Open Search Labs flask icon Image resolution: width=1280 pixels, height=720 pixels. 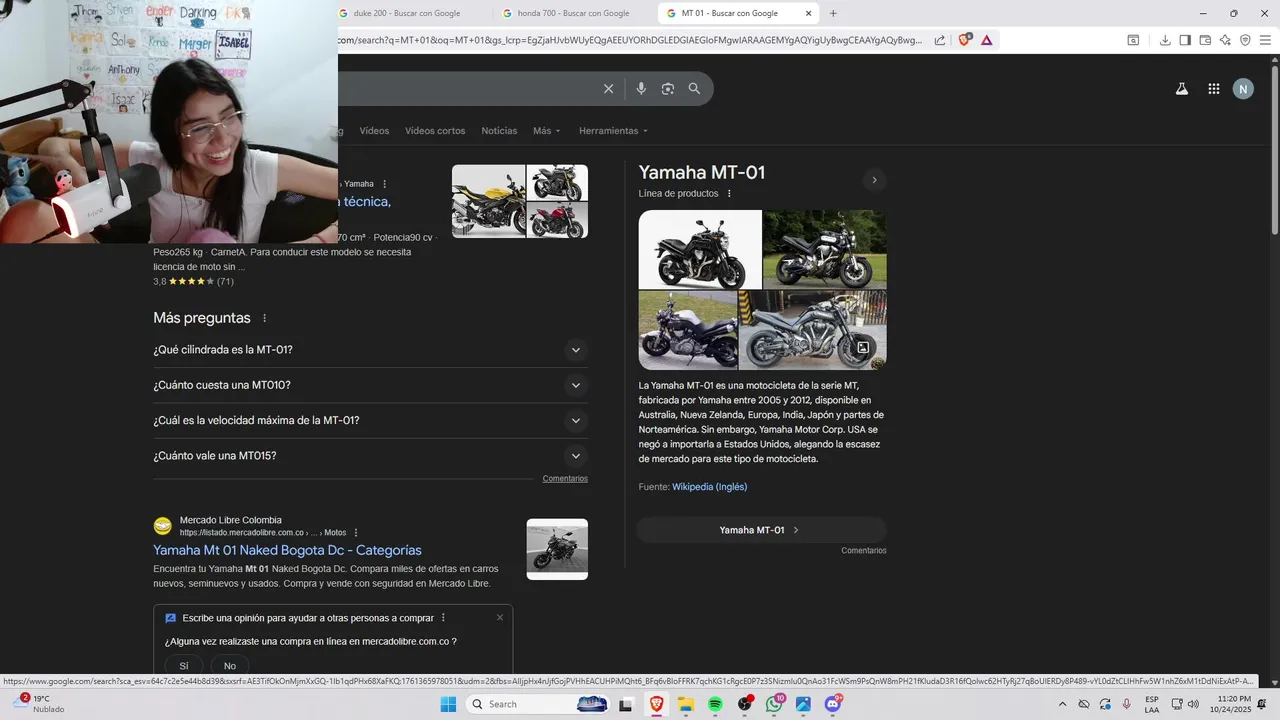point(1181,89)
